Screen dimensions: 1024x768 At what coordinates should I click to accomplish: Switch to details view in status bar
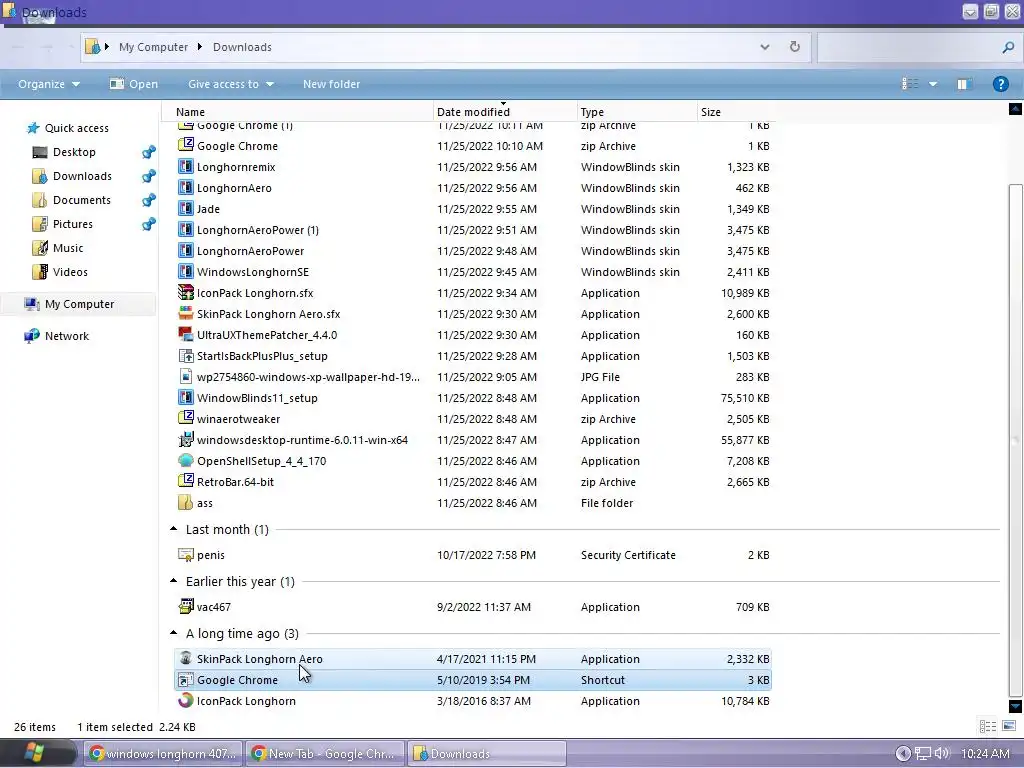click(987, 726)
